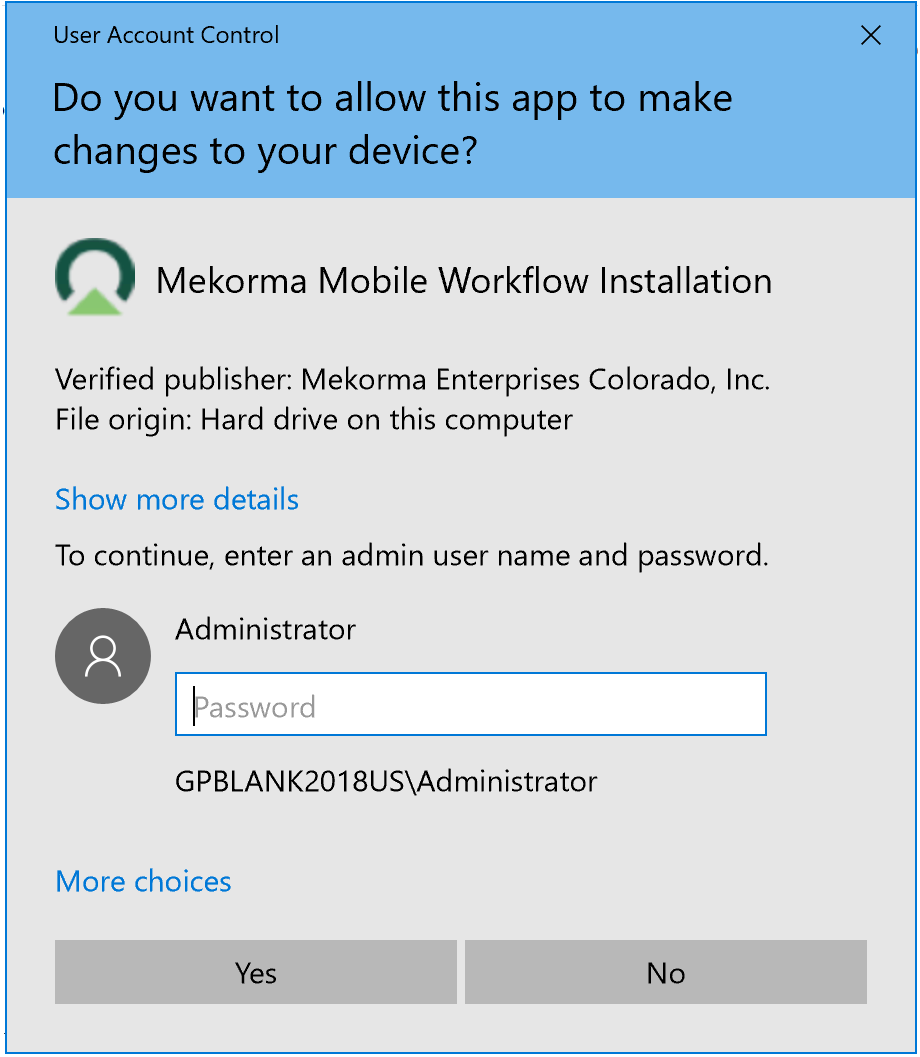Click "changes to your device?" heading line

pyautogui.click(x=265, y=150)
